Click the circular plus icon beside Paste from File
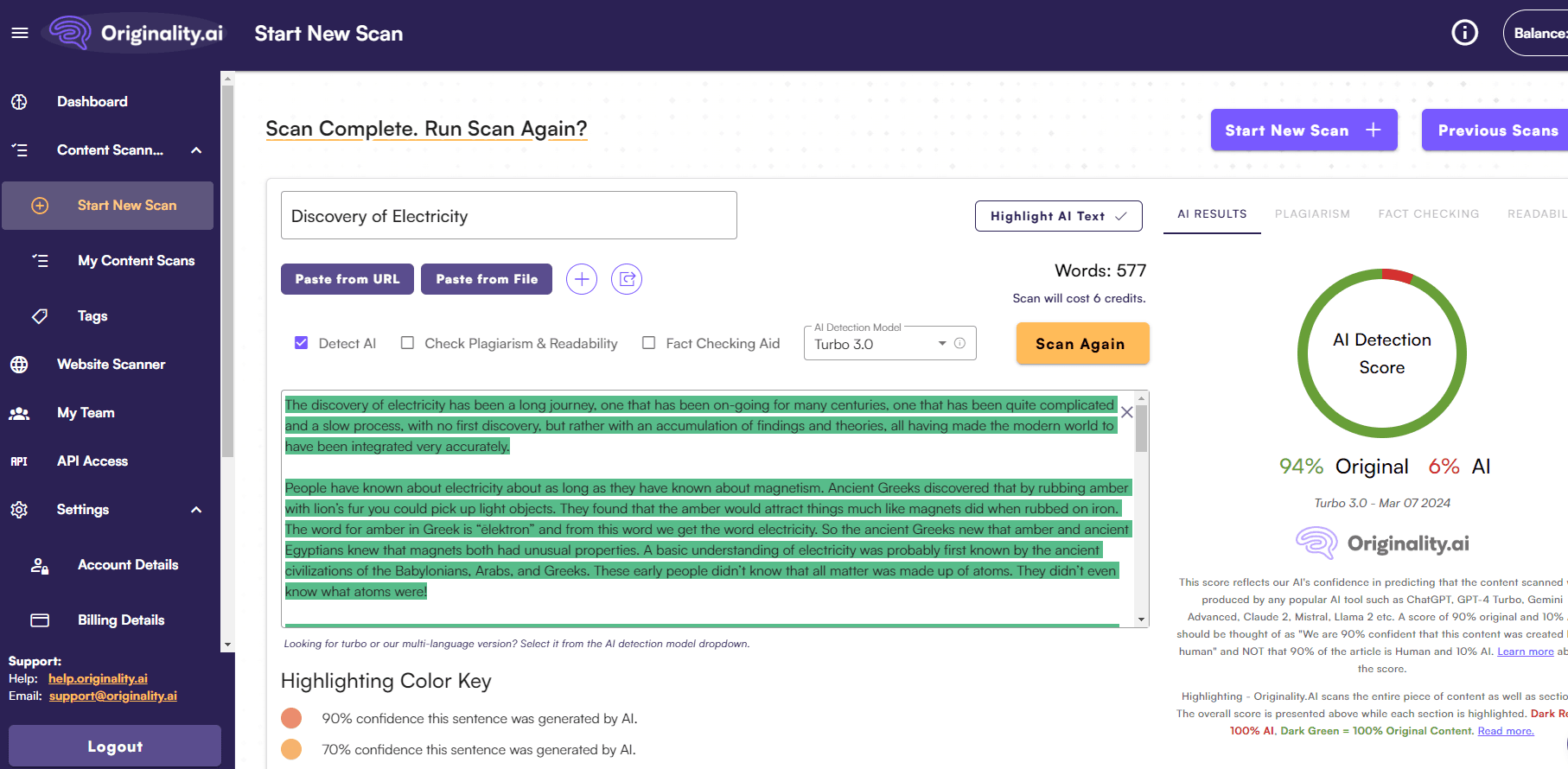Viewport: 1568px width, 769px height. [582, 279]
